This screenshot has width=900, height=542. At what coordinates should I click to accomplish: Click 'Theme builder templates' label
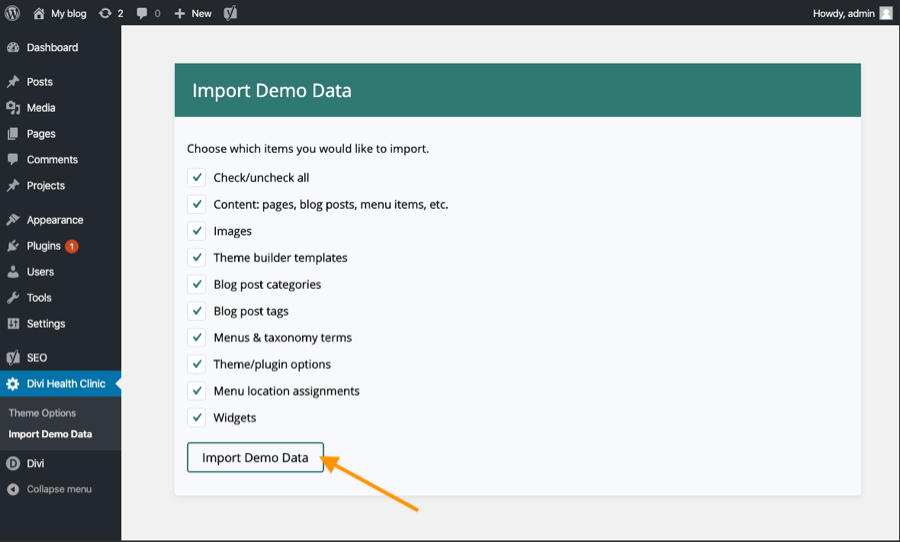pos(280,258)
